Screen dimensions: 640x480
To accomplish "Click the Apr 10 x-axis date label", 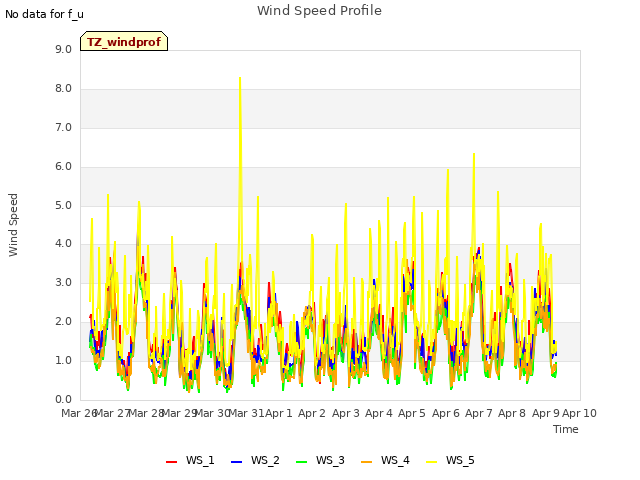I will click(579, 413).
